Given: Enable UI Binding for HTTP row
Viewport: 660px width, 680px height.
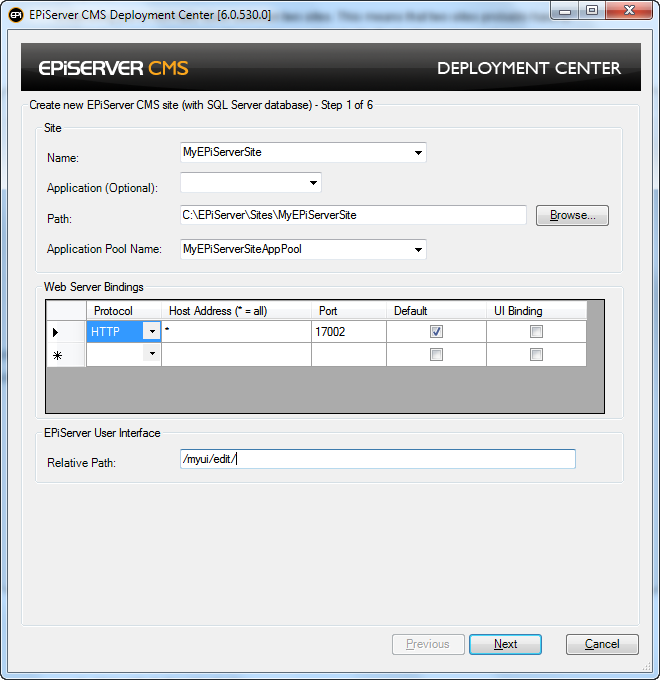Looking at the screenshot, I should point(536,332).
